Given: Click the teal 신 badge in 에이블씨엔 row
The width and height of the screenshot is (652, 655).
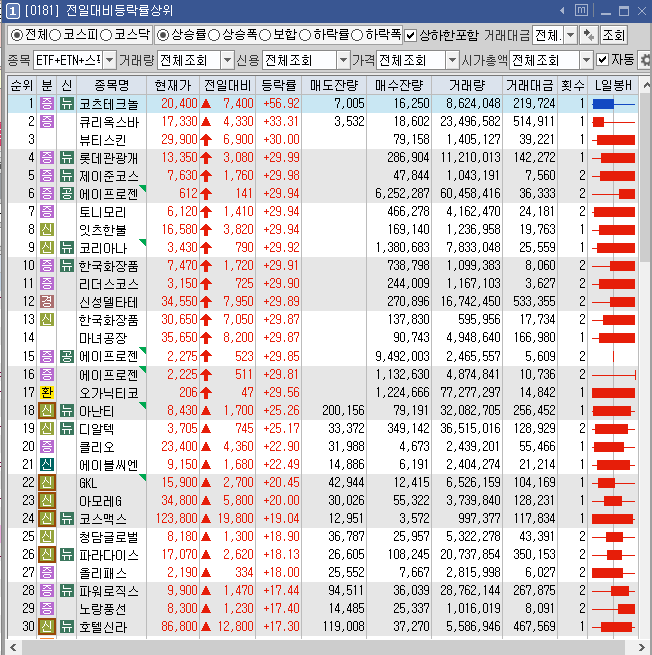Looking at the screenshot, I should 47,465.
